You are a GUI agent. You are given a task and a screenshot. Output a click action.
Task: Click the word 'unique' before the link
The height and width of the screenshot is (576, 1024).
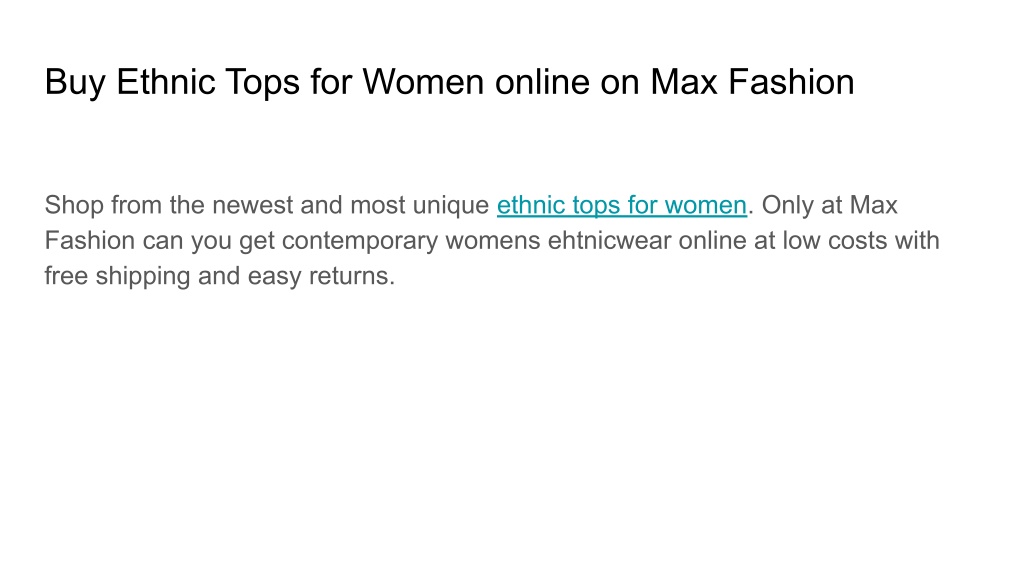[x=451, y=206]
